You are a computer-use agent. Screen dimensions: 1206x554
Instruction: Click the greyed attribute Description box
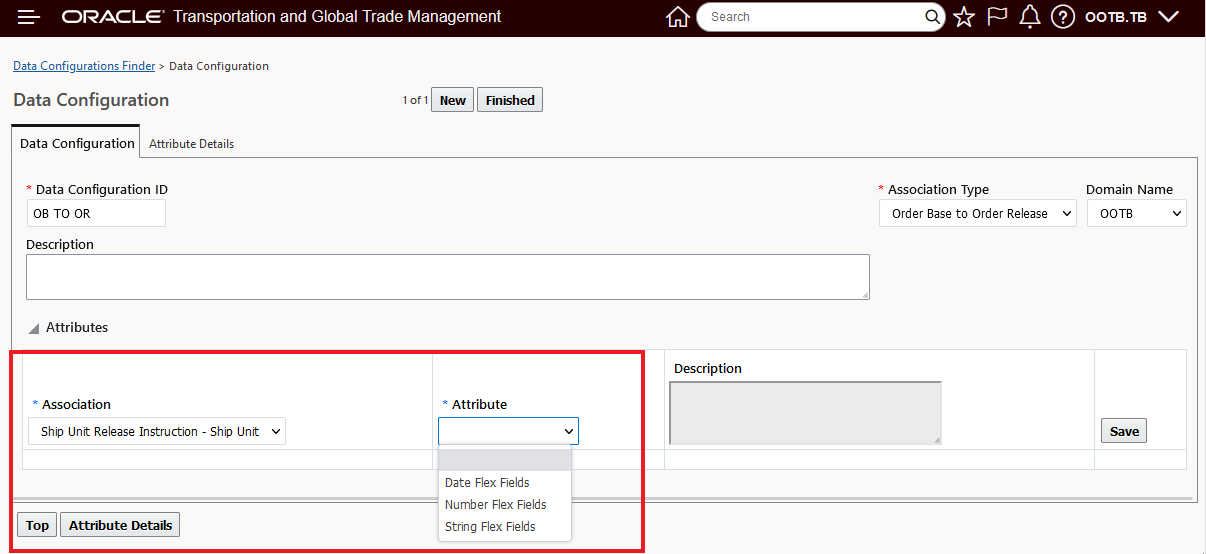pyautogui.click(x=805, y=413)
